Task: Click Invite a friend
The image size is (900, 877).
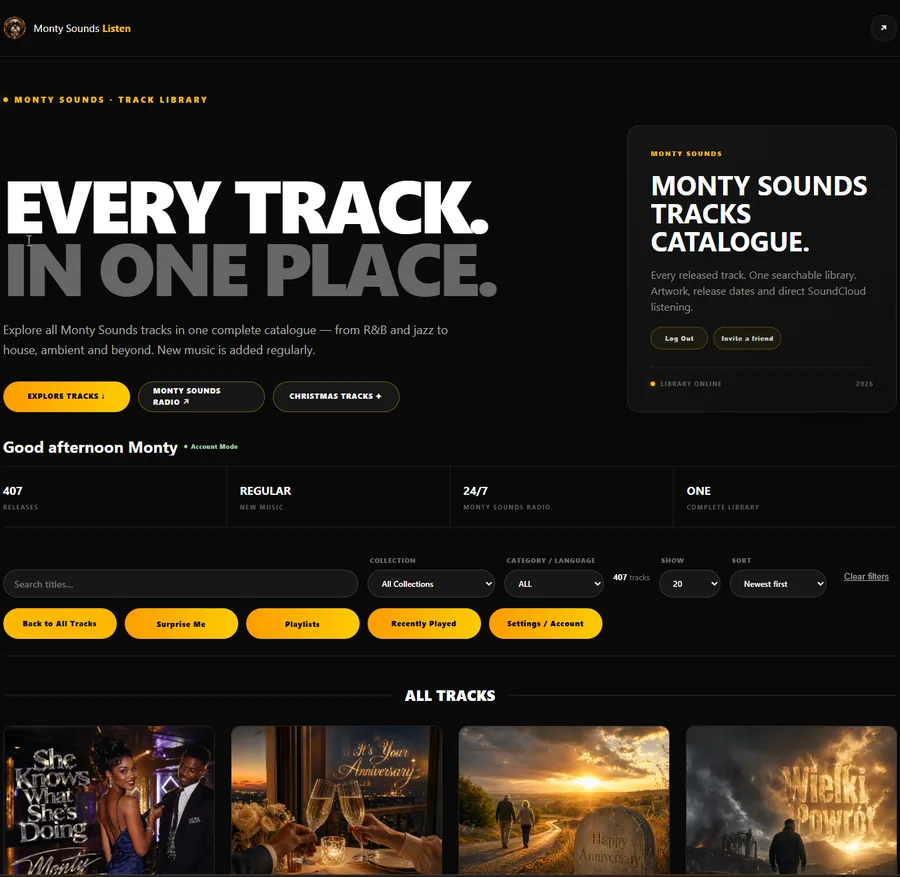Action: (747, 338)
